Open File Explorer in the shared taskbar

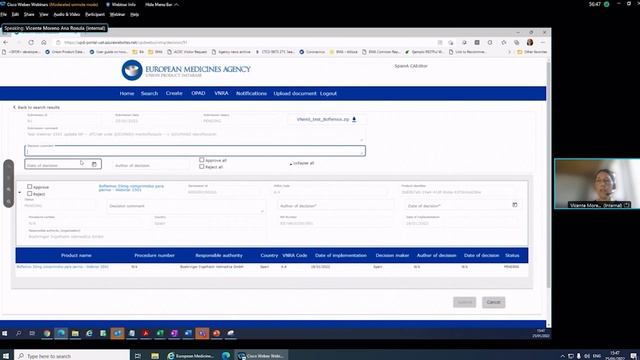[75, 333]
